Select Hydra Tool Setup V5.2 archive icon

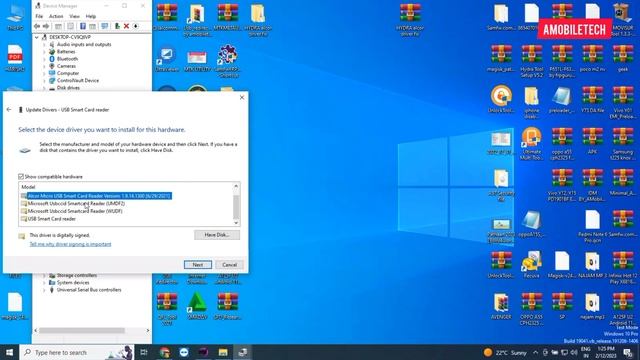pos(531,60)
